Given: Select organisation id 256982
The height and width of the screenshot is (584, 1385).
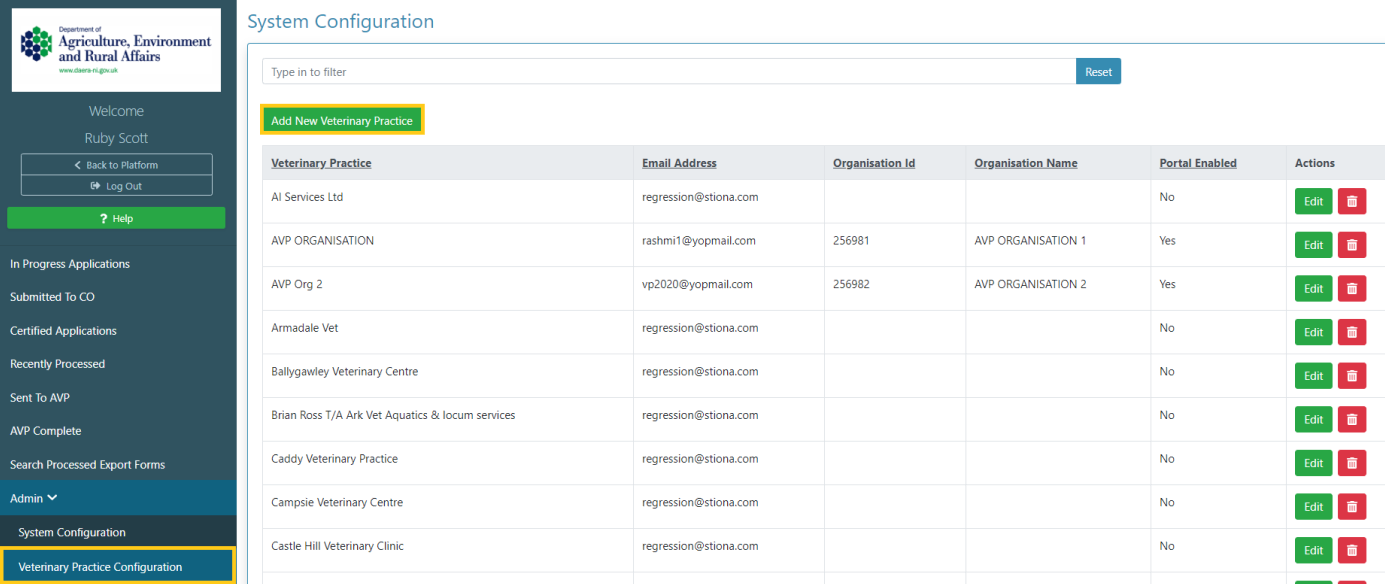Looking at the screenshot, I should tap(851, 284).
